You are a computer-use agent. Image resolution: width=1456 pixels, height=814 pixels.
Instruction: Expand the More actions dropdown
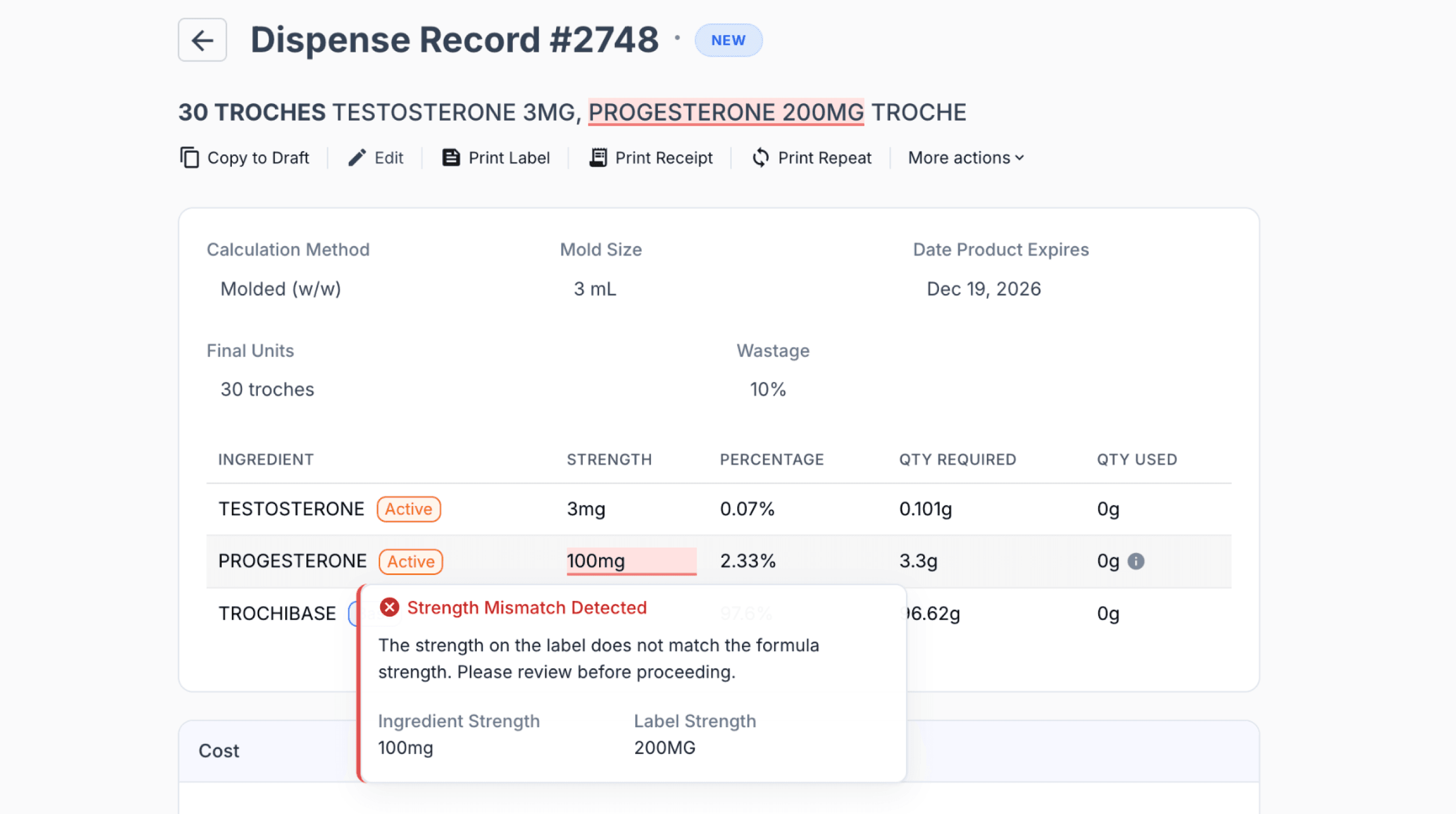click(966, 158)
